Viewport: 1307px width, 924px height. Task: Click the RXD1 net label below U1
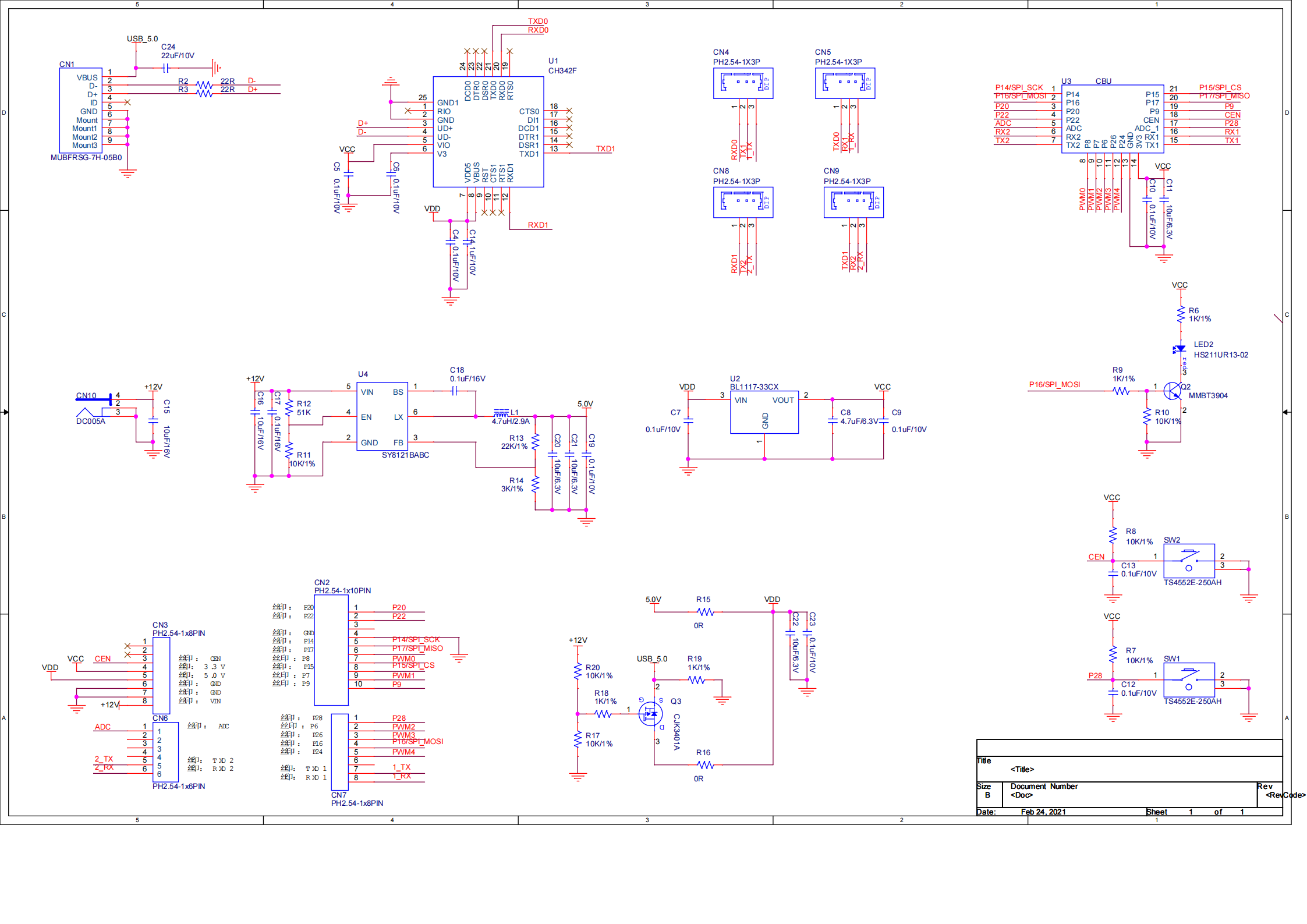(538, 225)
